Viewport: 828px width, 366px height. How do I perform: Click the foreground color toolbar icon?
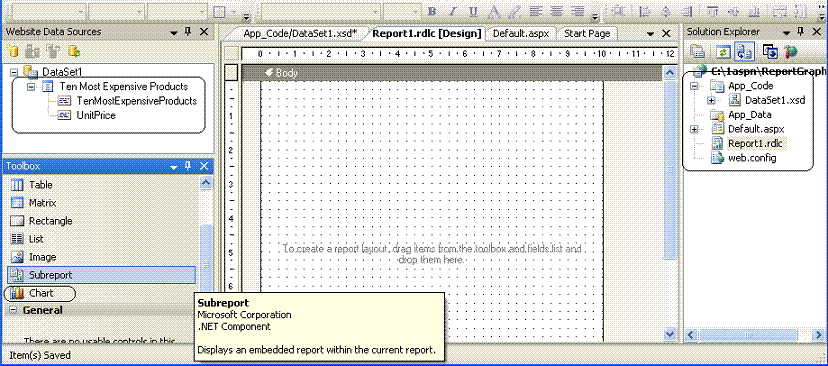494,12
